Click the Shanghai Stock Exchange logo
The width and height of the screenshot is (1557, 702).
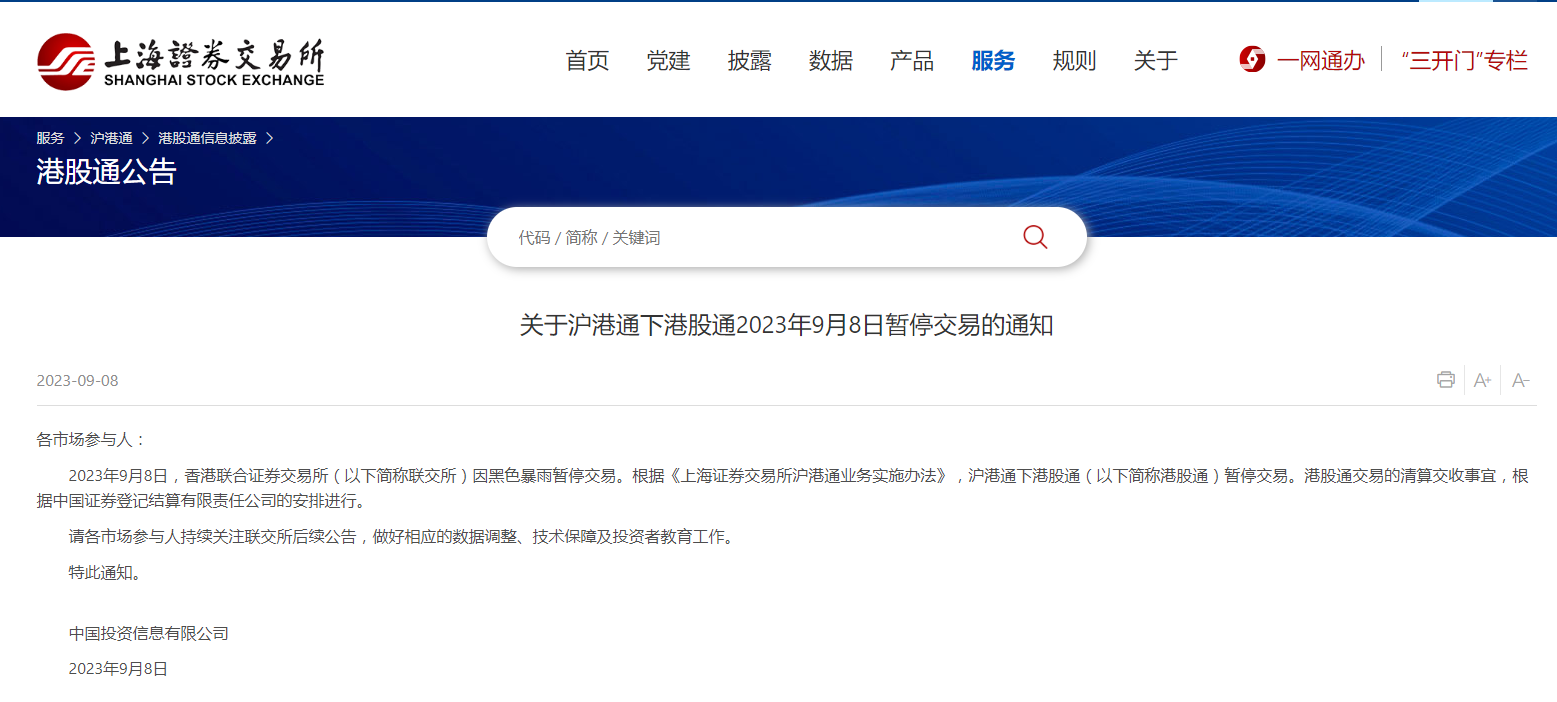(x=181, y=61)
